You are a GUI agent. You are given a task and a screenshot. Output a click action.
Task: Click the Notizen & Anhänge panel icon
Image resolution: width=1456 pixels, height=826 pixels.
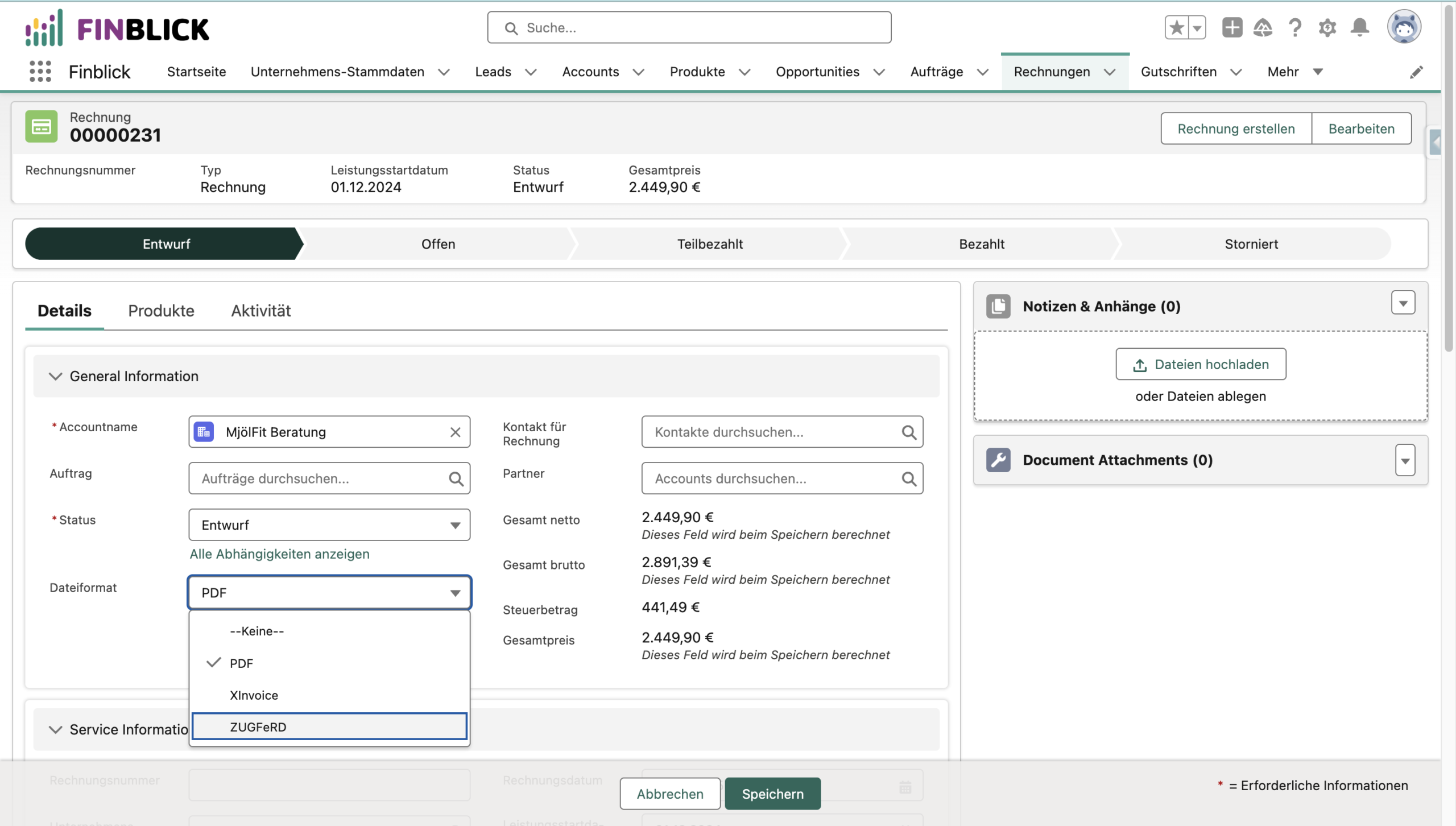(998, 306)
